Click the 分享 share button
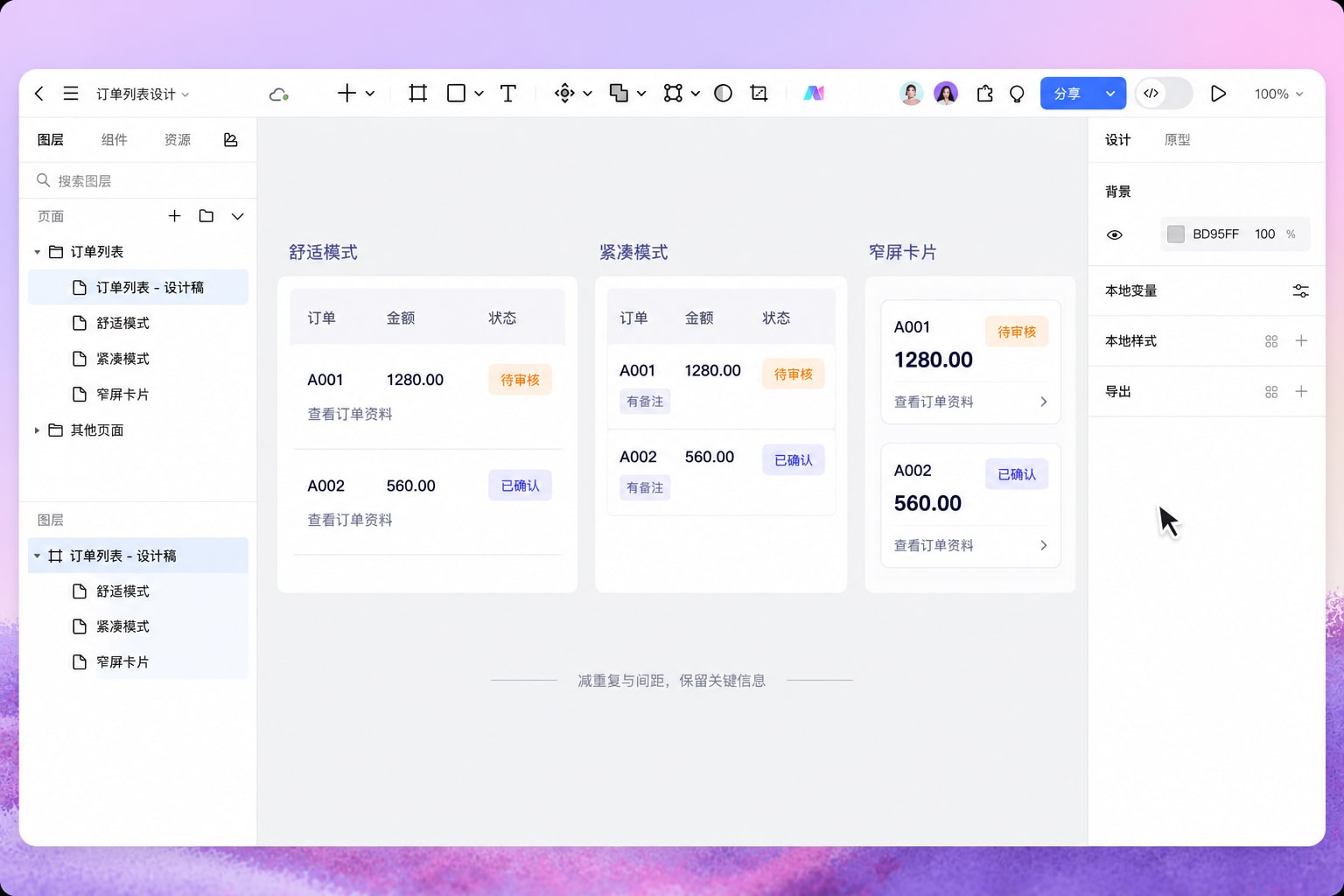Screen dimensions: 1344x896 (1067, 94)
